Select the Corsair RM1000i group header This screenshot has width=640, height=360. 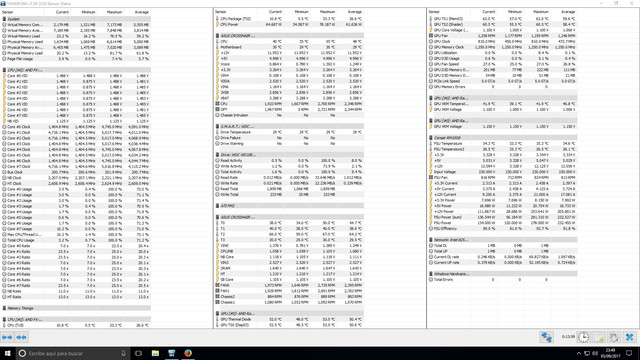[x=502, y=138]
